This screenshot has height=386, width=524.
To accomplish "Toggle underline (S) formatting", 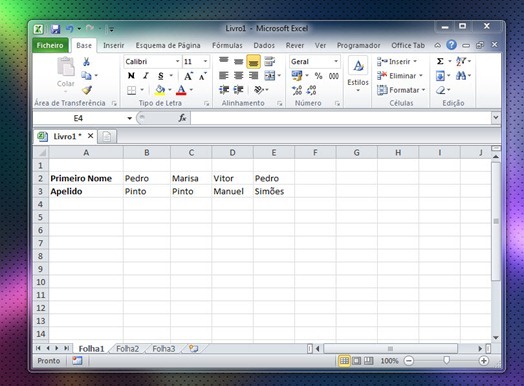I will tap(161, 76).
